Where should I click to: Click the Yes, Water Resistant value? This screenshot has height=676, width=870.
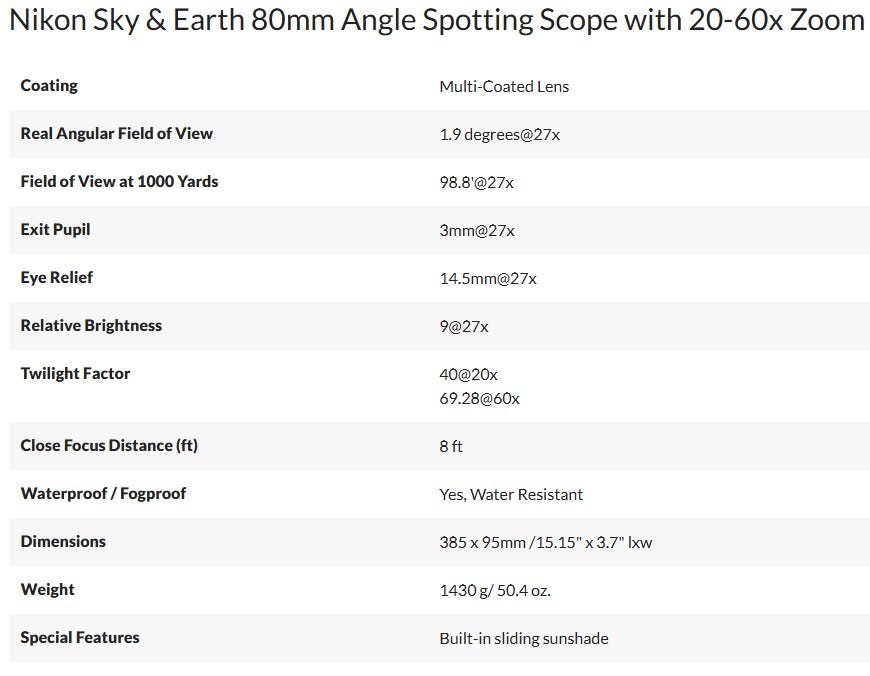tap(511, 495)
